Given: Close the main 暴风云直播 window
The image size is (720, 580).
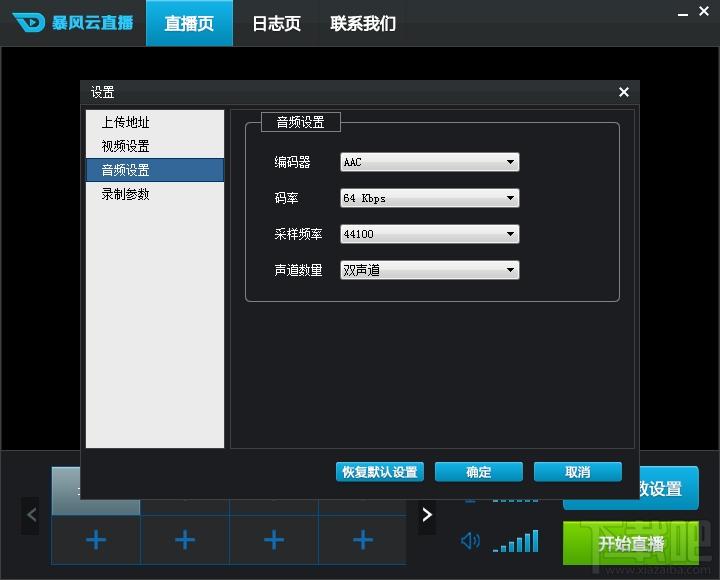Looking at the screenshot, I should point(703,11).
